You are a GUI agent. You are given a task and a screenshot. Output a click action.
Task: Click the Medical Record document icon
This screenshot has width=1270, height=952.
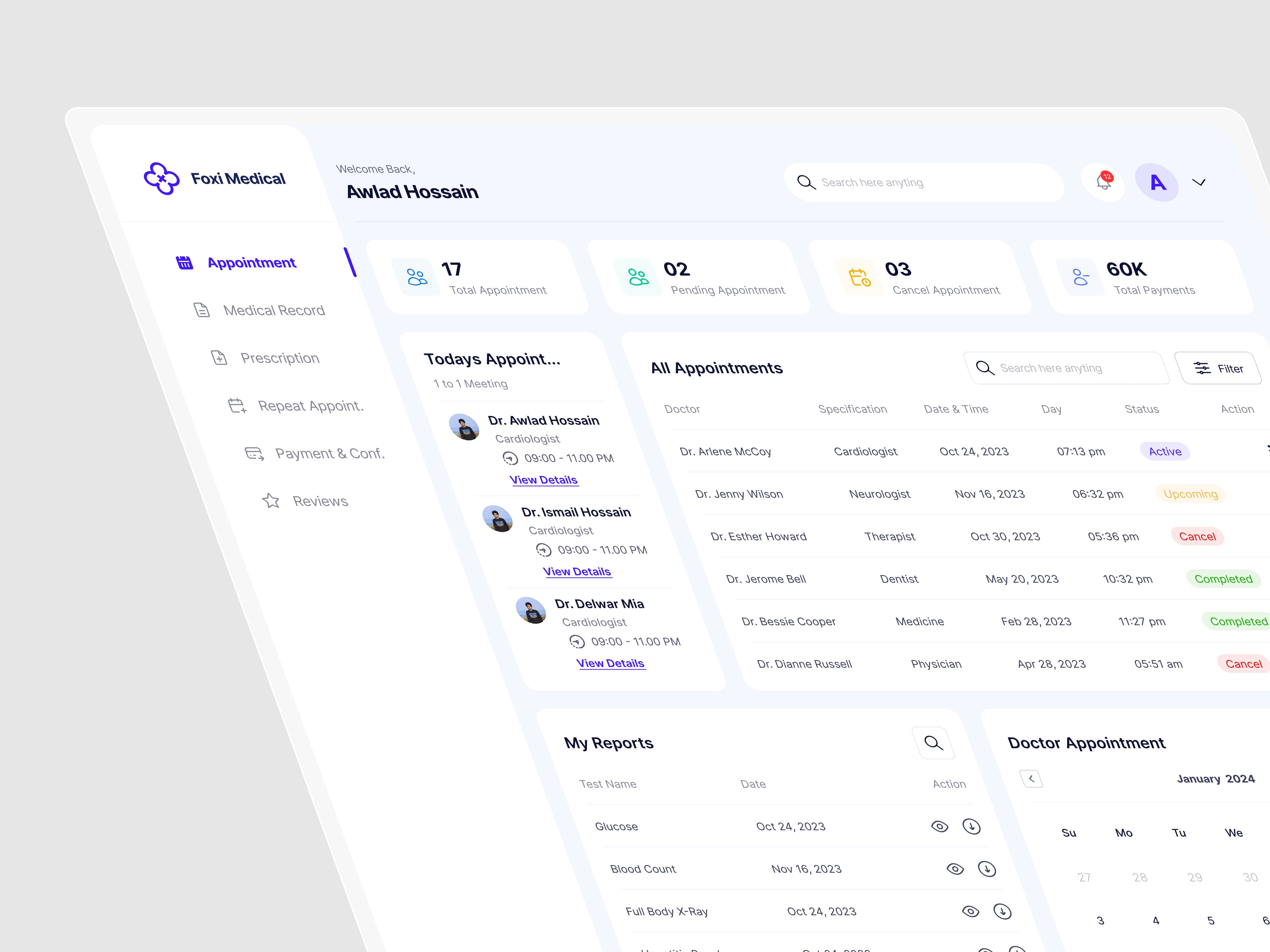[201, 310]
